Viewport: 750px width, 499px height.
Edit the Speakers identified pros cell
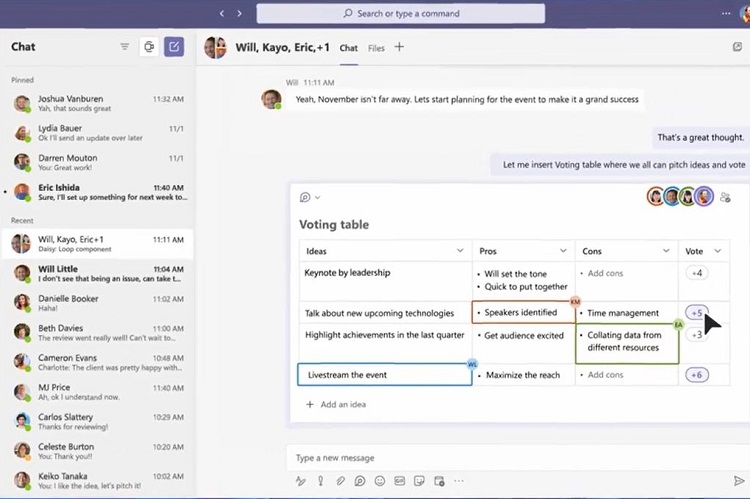(x=523, y=312)
